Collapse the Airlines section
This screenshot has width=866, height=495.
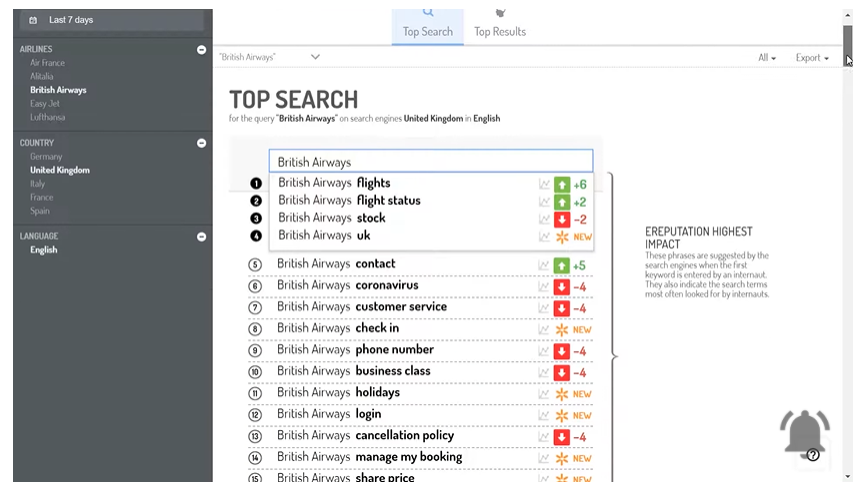(x=202, y=50)
